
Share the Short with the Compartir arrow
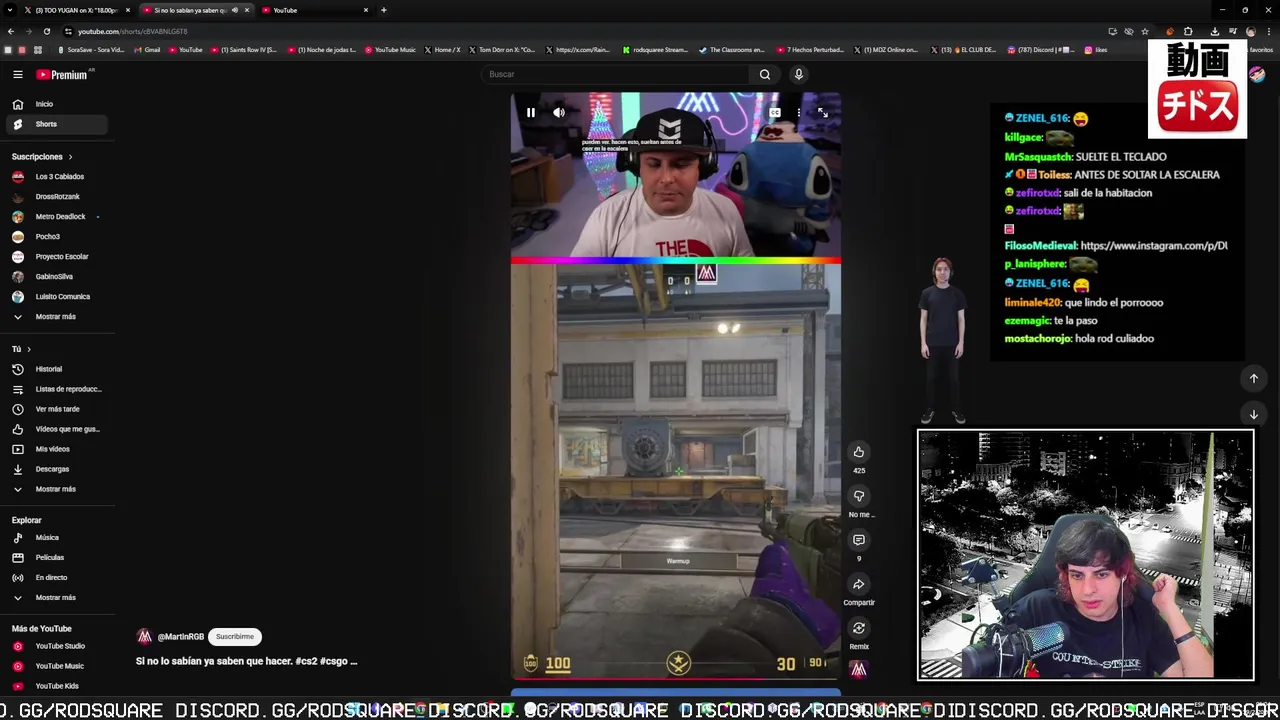pos(858,584)
